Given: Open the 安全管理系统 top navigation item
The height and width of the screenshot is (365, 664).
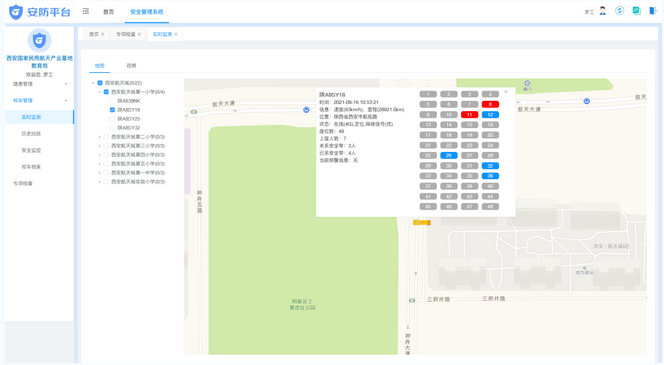Looking at the screenshot, I should [x=147, y=12].
